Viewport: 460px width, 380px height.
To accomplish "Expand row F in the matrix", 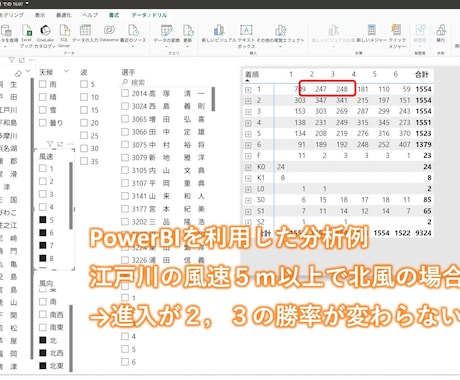I will click(248, 156).
